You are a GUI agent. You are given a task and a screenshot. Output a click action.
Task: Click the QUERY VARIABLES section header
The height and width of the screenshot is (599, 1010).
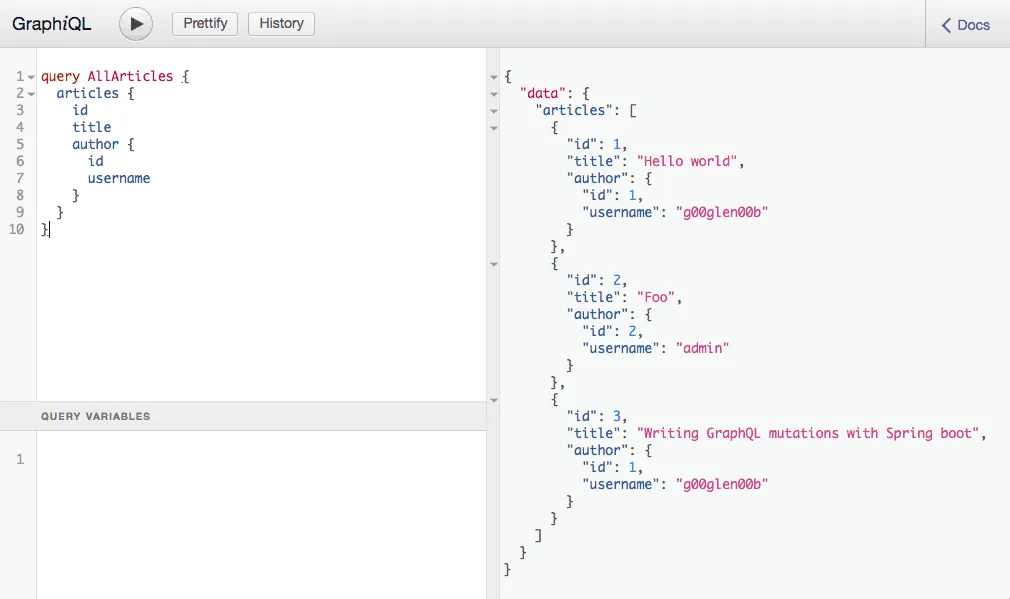click(x=95, y=416)
